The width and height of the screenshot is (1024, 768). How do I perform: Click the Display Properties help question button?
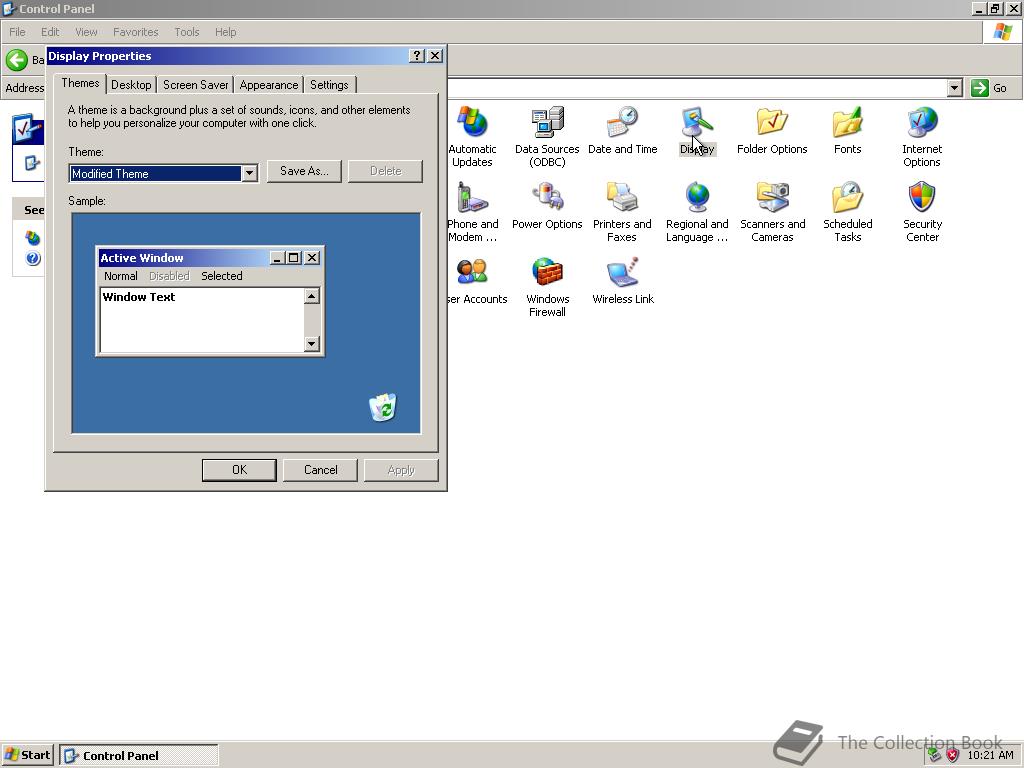click(x=417, y=56)
